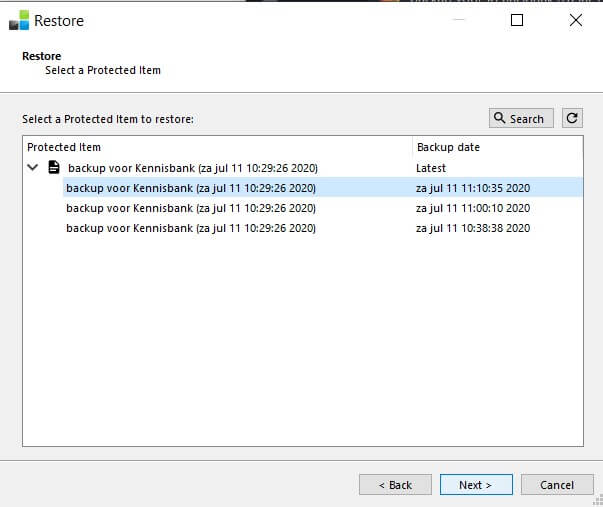This screenshot has width=603, height=507.
Task: Close the Restore dialog
Action: 576,20
